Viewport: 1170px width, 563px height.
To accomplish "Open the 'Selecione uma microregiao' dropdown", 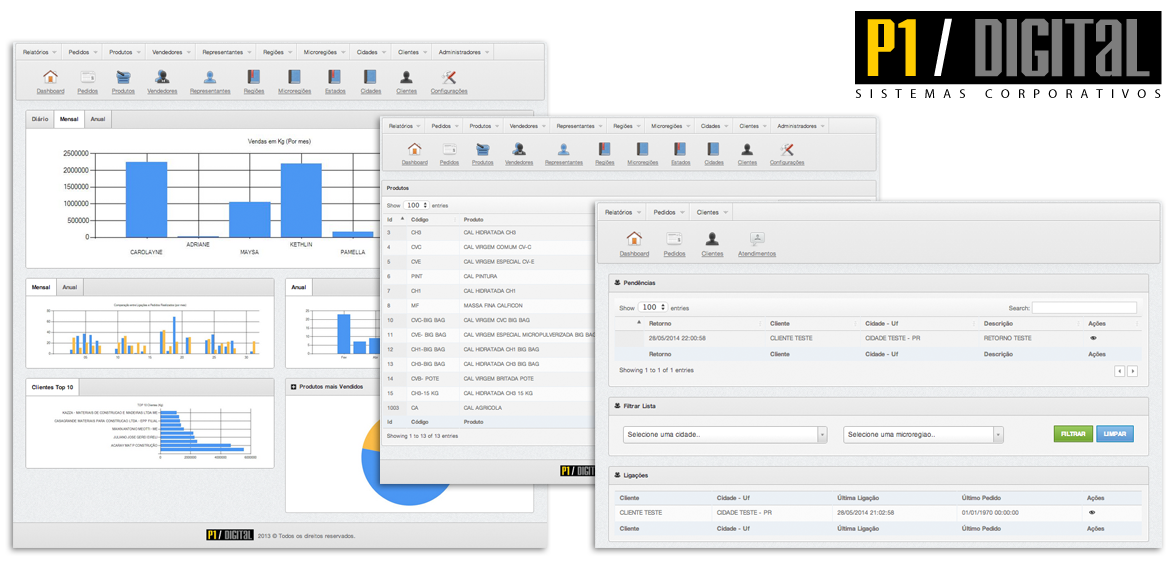I will pos(923,434).
